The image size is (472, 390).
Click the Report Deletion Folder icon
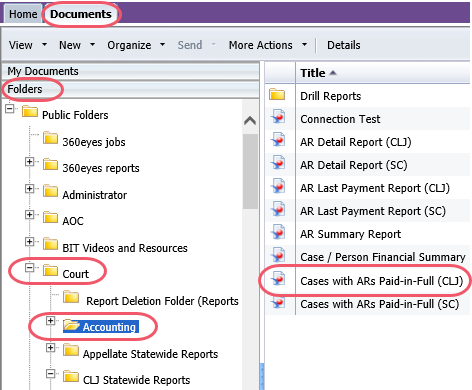tap(71, 297)
